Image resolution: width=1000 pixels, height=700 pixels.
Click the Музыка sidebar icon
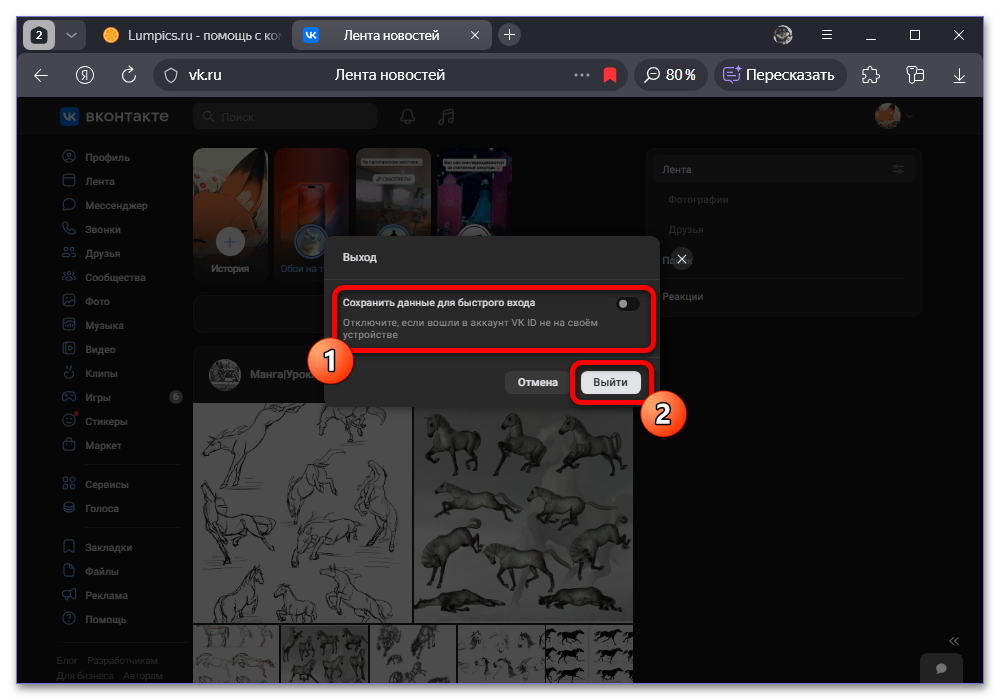click(x=69, y=324)
